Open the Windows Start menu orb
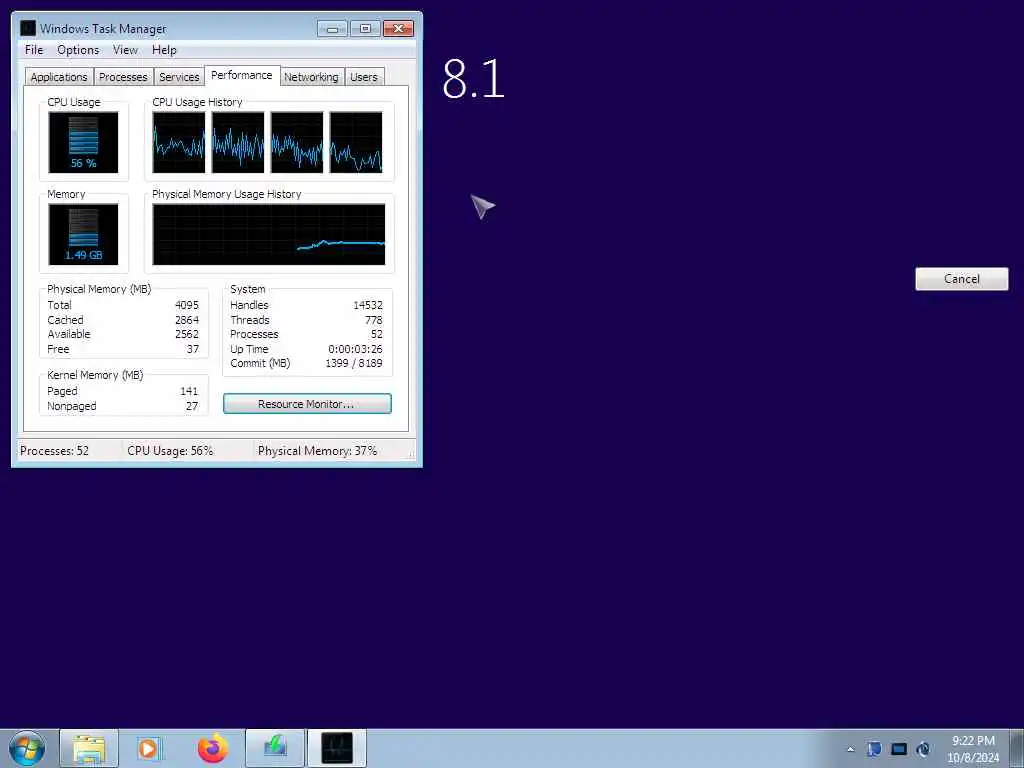1024x768 pixels. coord(27,748)
